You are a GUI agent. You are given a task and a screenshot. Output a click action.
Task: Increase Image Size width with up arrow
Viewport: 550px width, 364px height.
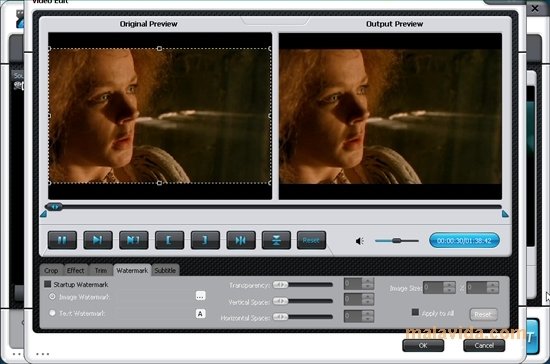[x=450, y=285]
